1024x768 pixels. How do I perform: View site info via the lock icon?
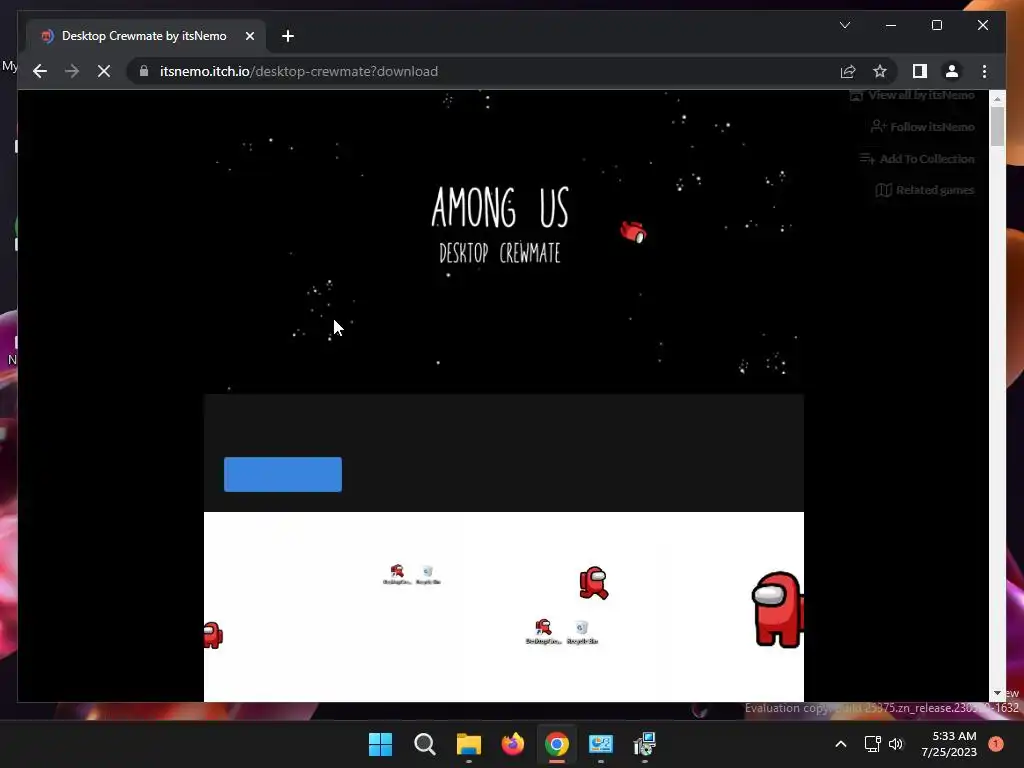point(144,71)
